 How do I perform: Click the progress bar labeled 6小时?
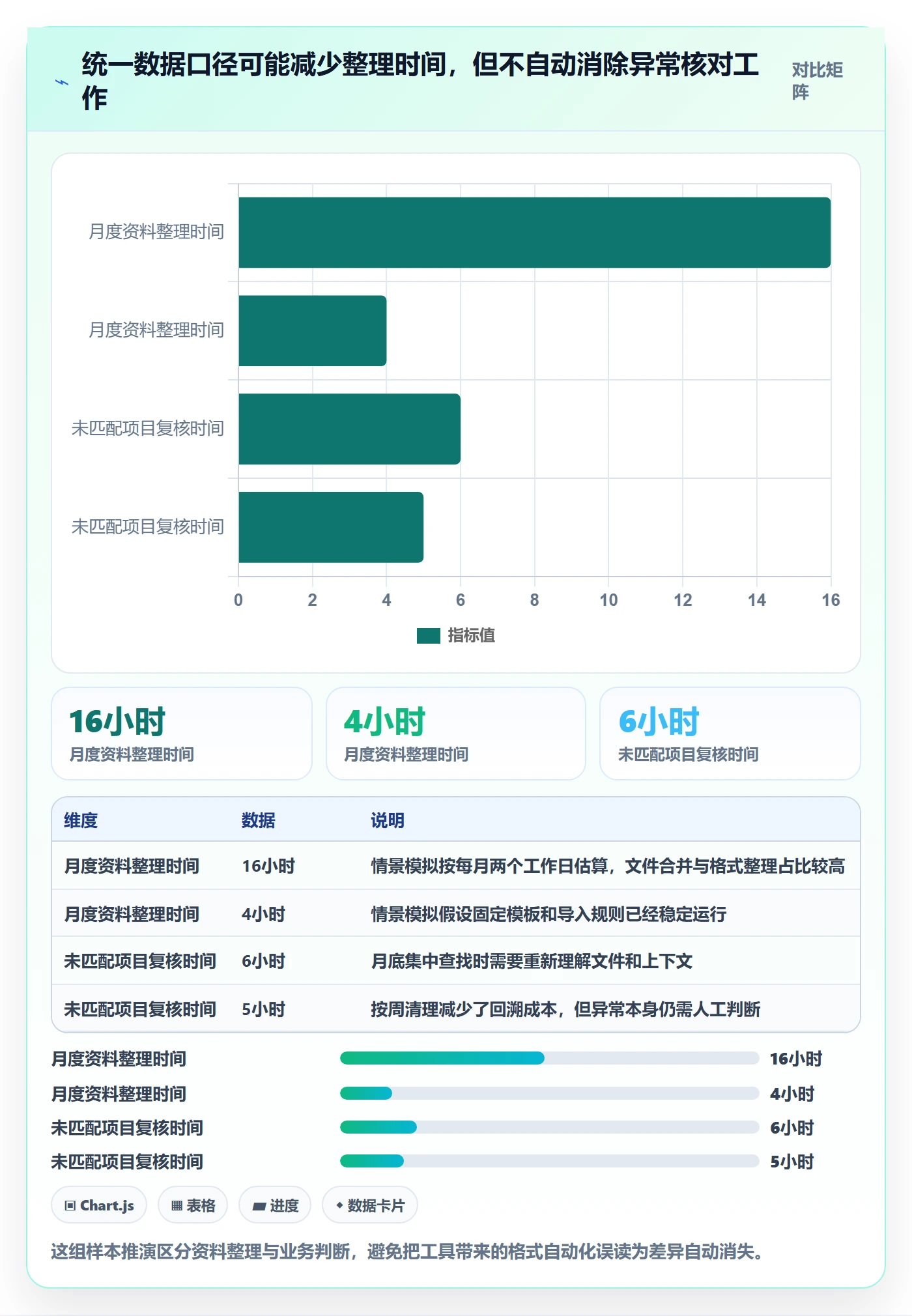(x=549, y=1127)
